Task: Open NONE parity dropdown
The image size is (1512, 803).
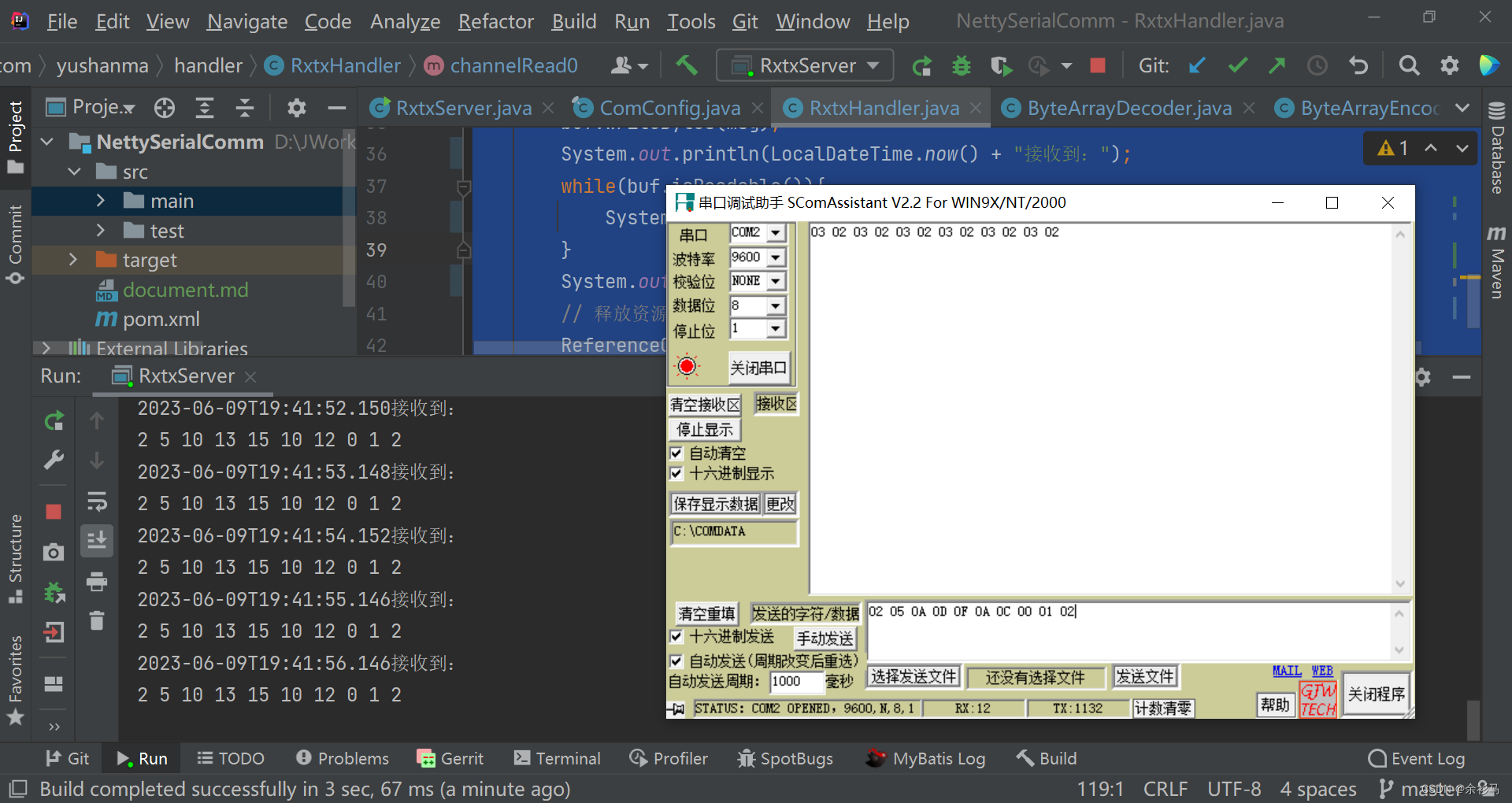Action: (776, 281)
